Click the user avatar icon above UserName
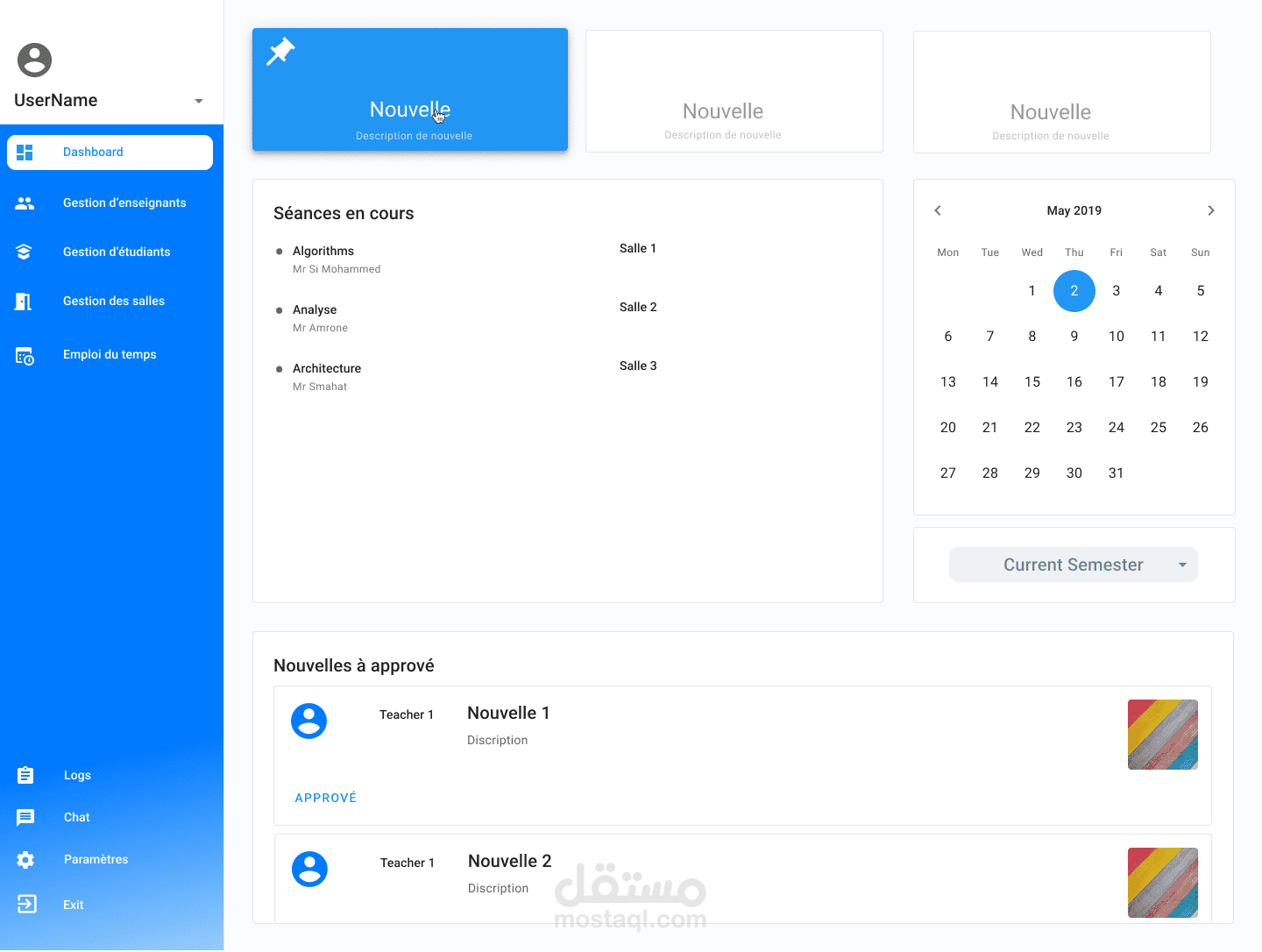The width and height of the screenshot is (1262, 952). coord(35,60)
